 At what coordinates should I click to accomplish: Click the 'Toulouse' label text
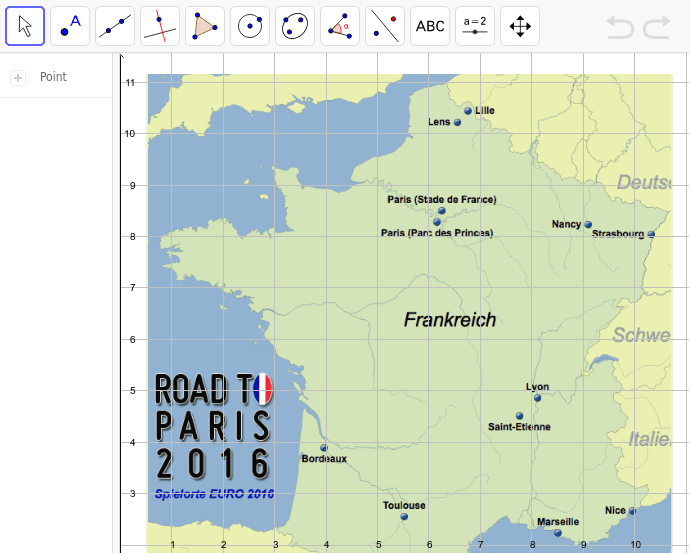point(404,506)
